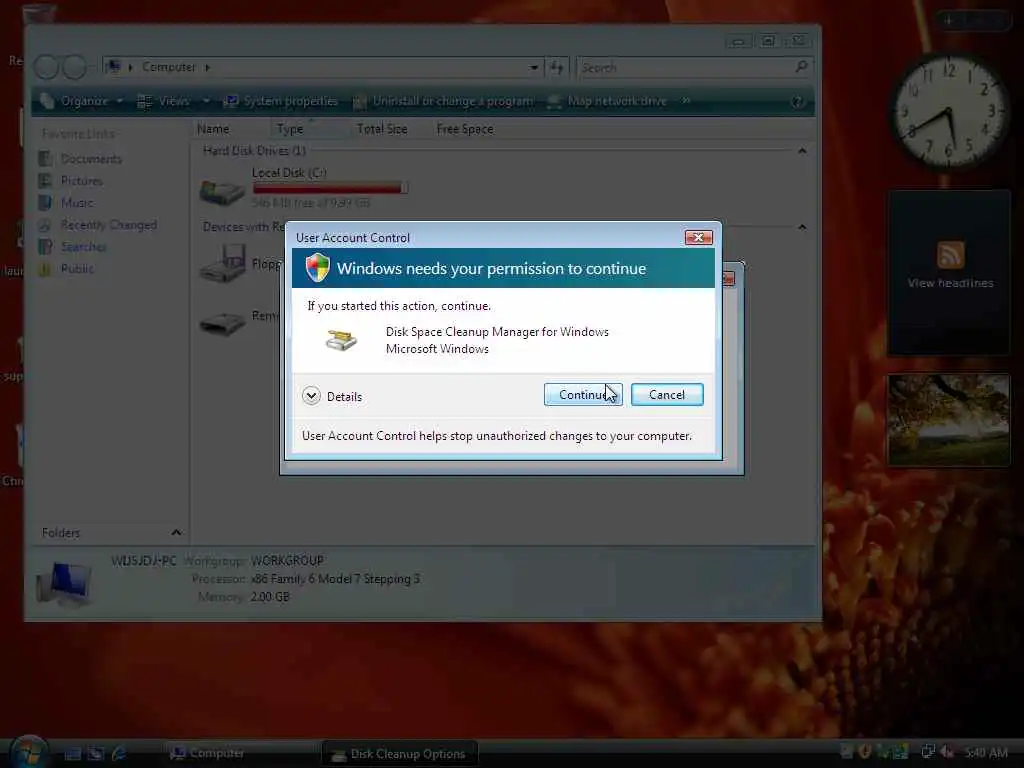Open the Views dropdown in Computer window

click(206, 101)
